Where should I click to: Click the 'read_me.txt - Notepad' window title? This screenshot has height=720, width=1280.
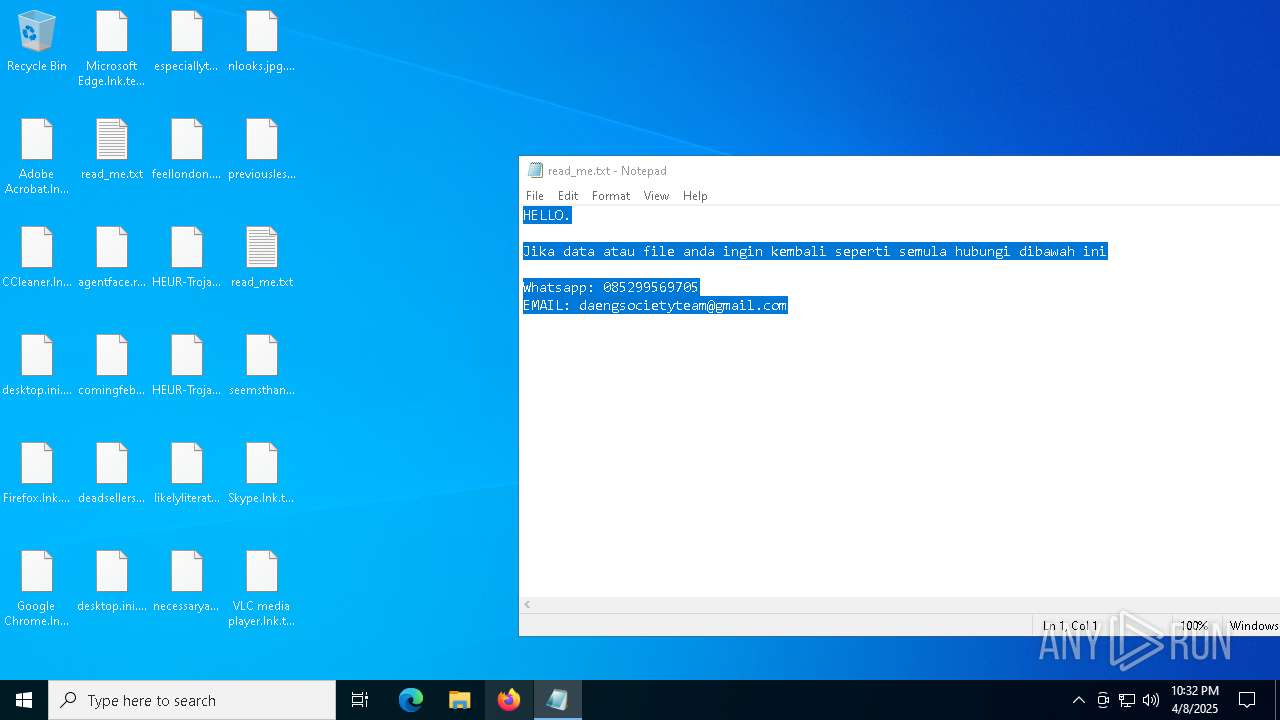click(607, 171)
